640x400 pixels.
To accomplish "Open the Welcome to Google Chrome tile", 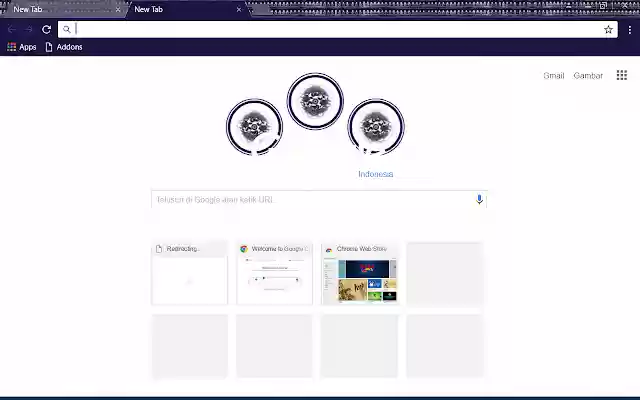I will click(274, 273).
